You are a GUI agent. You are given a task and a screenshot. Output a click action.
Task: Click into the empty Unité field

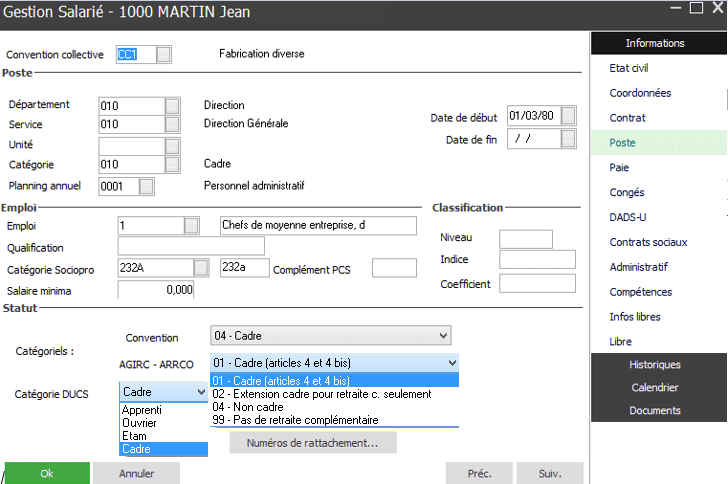tap(132, 146)
